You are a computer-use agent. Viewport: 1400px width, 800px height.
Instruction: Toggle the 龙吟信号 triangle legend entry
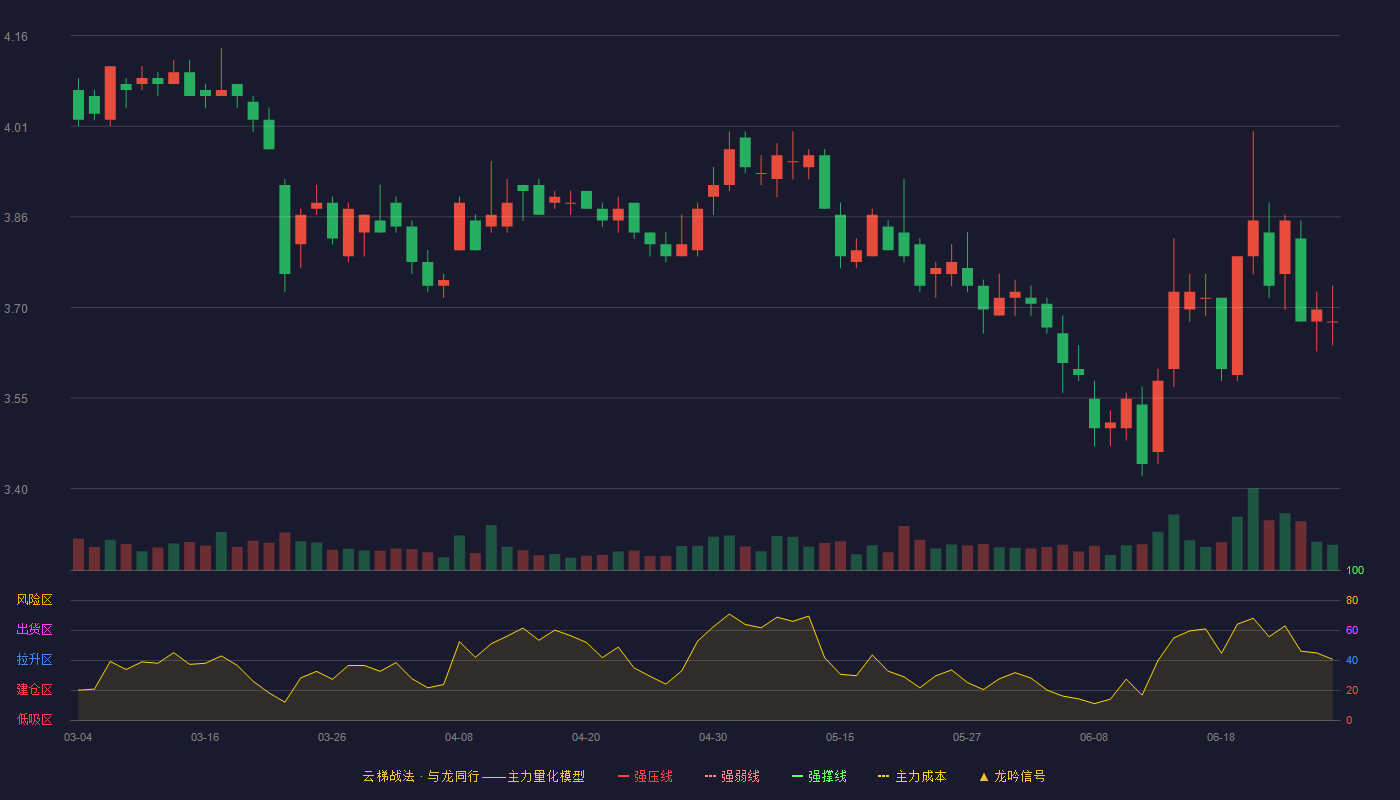(x=1012, y=776)
